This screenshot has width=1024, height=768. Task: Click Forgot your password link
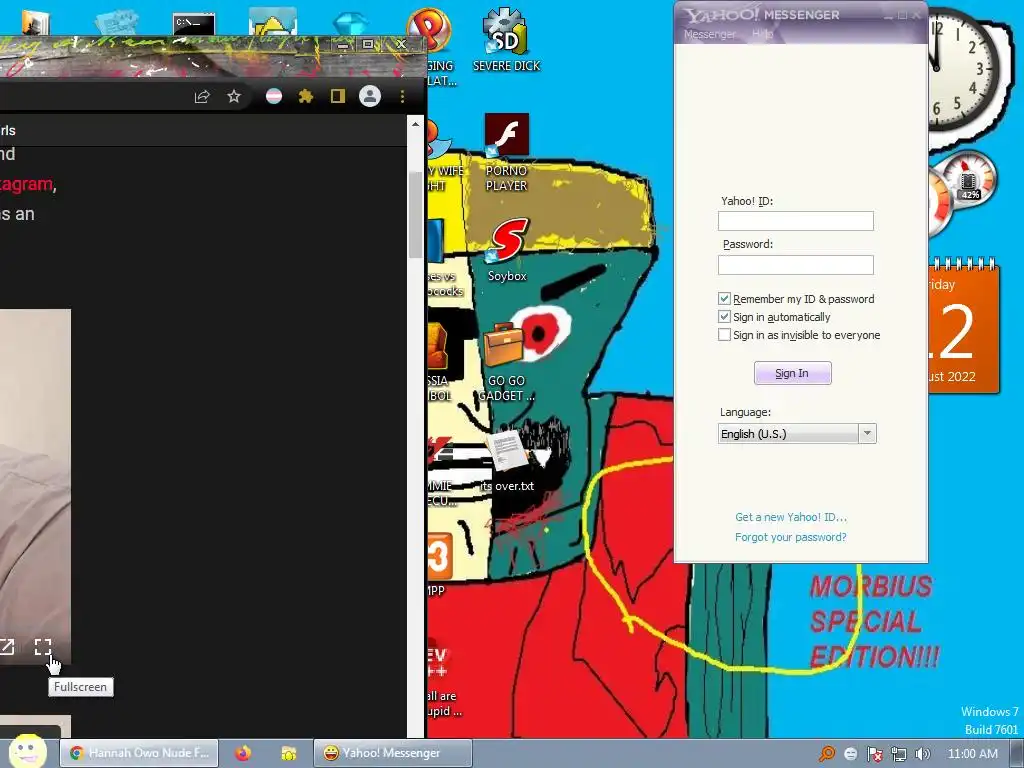point(790,537)
